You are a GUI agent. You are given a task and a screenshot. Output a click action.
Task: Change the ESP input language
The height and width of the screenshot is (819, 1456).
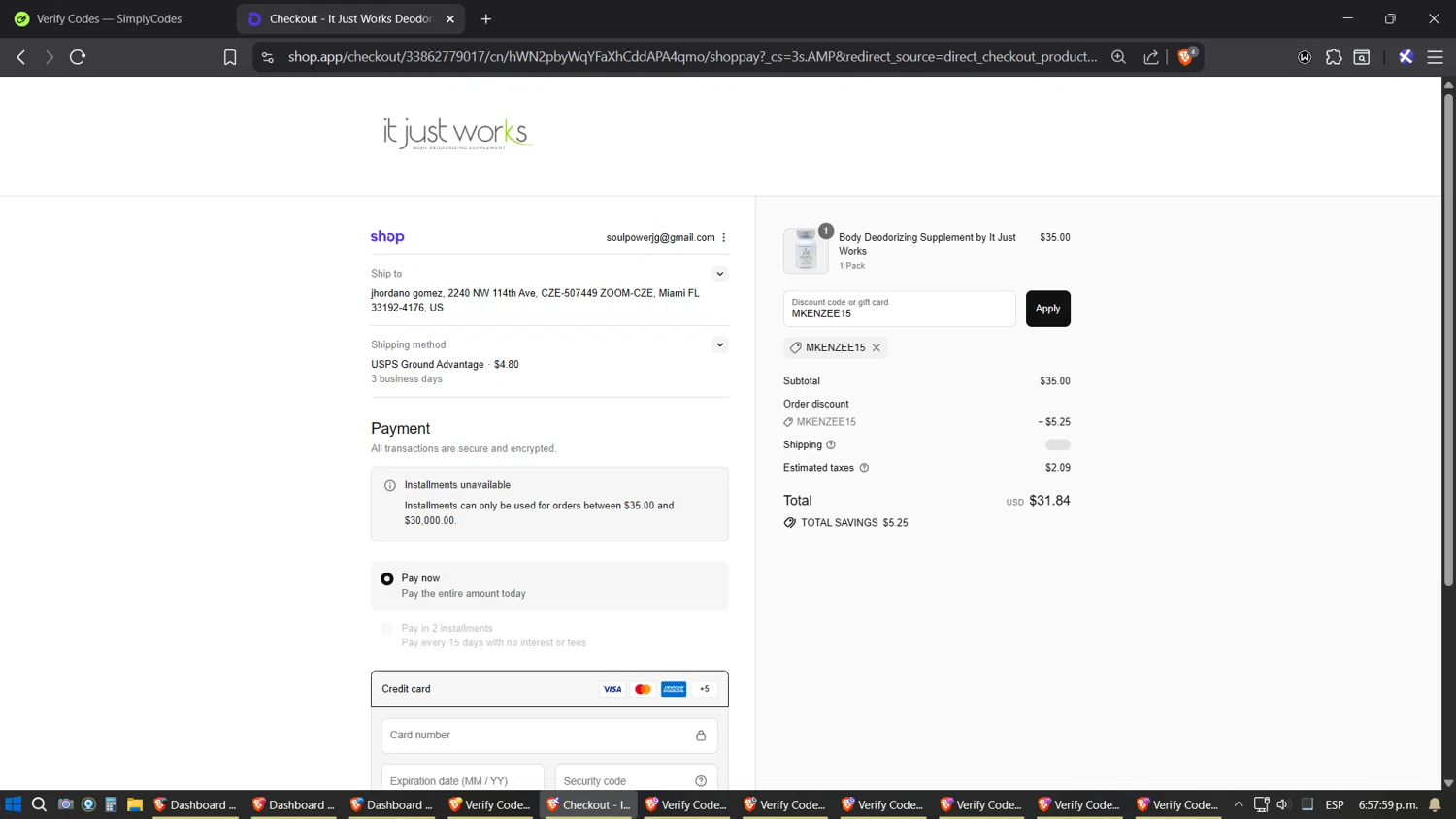1335,804
